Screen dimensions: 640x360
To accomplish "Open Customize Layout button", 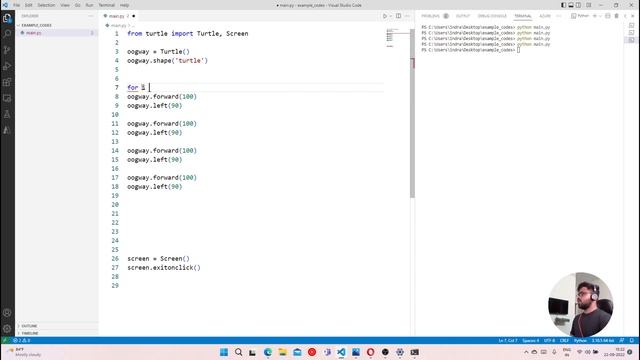I will pos(589,5).
